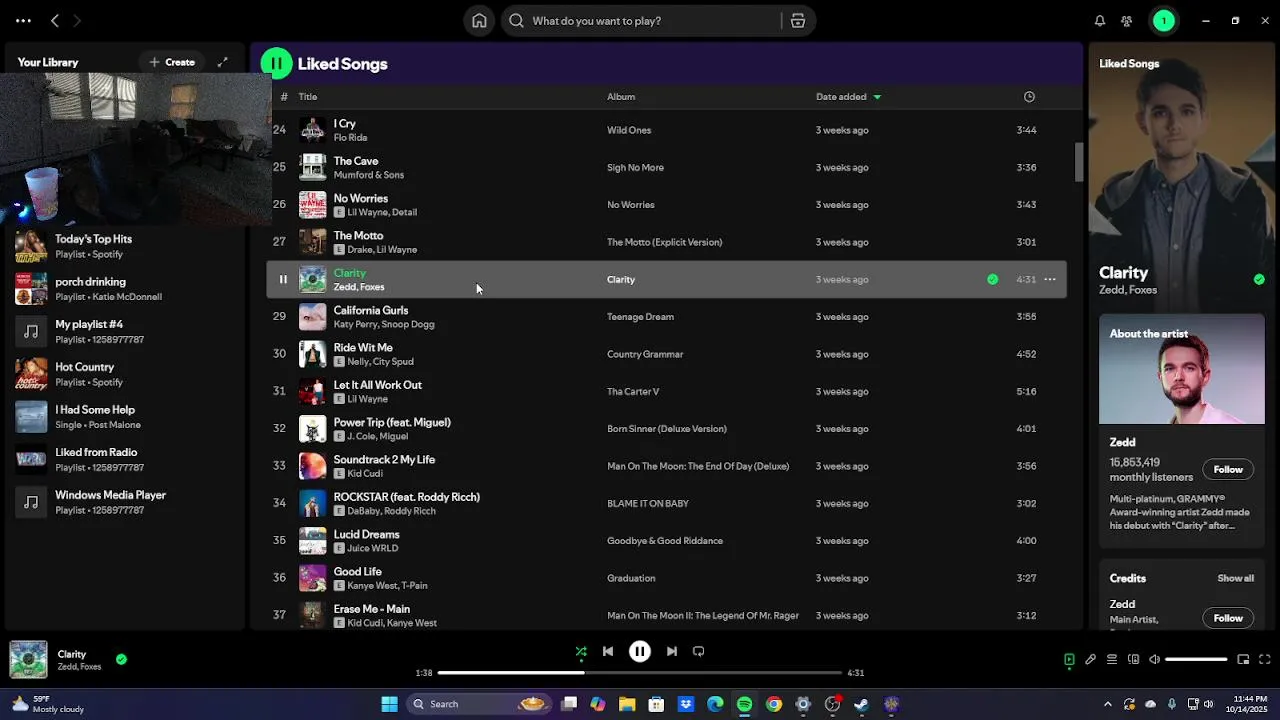Open Dropbox from the taskbar
Screen dimensions: 1280x720
coord(686,705)
